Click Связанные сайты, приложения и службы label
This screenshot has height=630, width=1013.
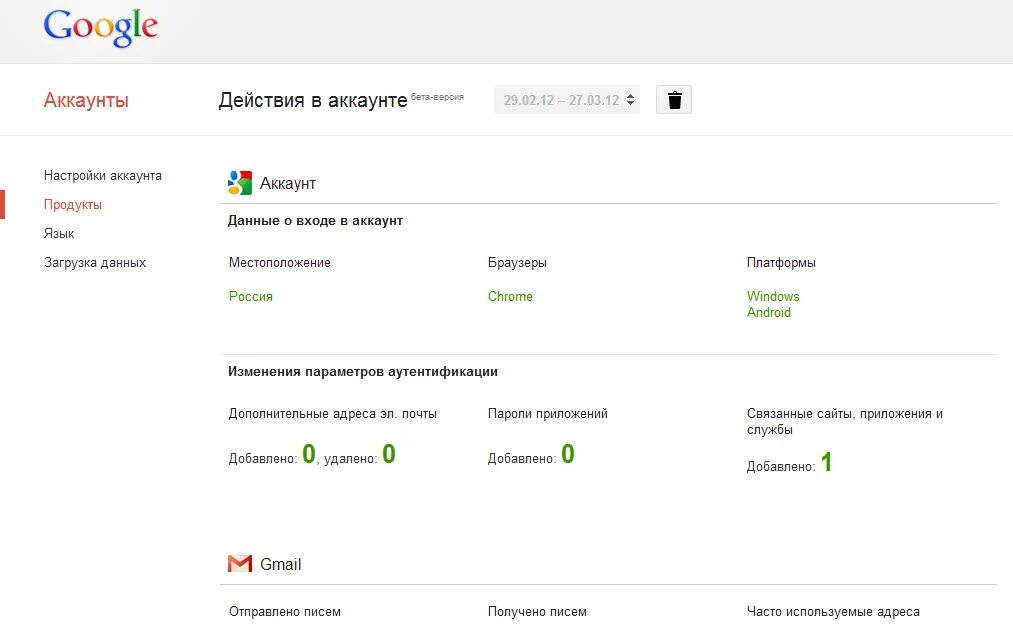pos(844,421)
